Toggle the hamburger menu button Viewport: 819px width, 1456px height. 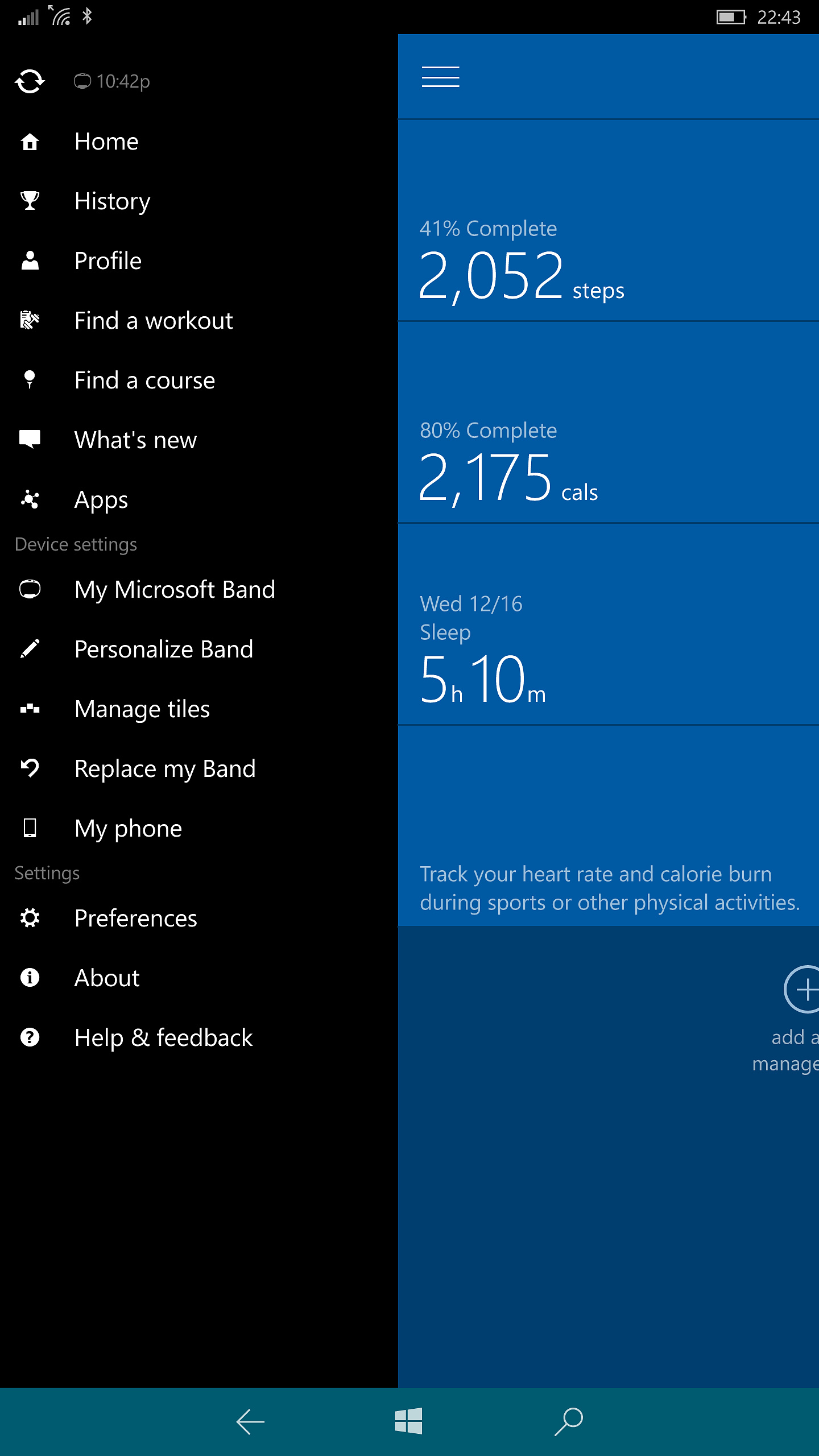(x=441, y=77)
